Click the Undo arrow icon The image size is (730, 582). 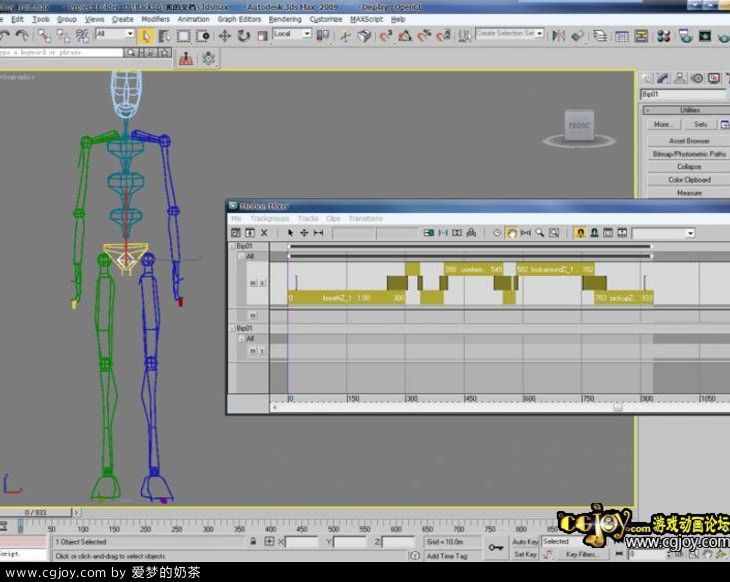pyautogui.click(x=5, y=35)
